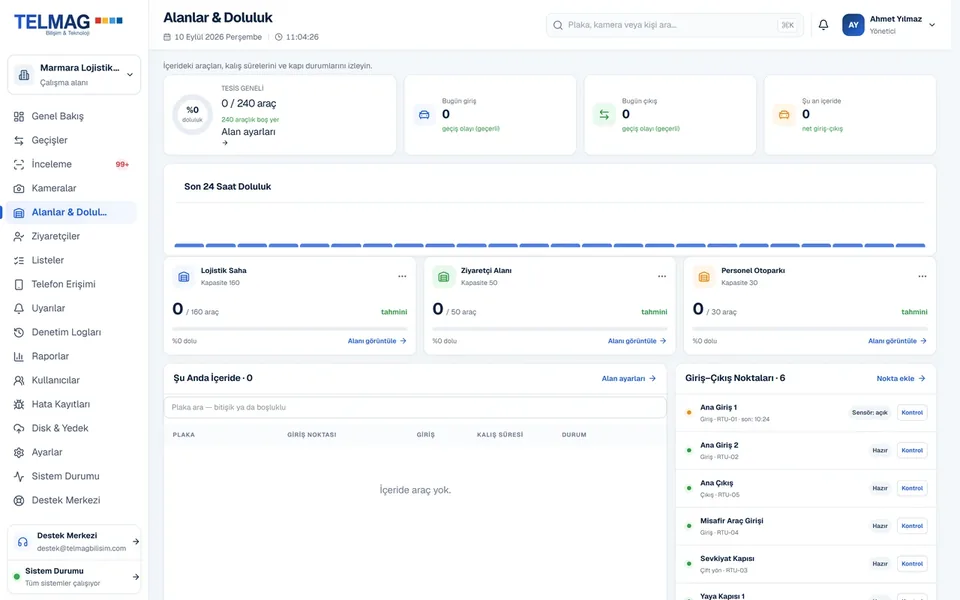Open the Ahmet Yılmaz account menu chevron

(932, 25)
